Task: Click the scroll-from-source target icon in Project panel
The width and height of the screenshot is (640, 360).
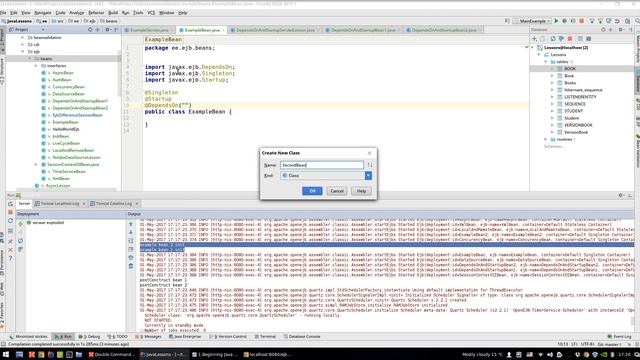Action: (90, 30)
